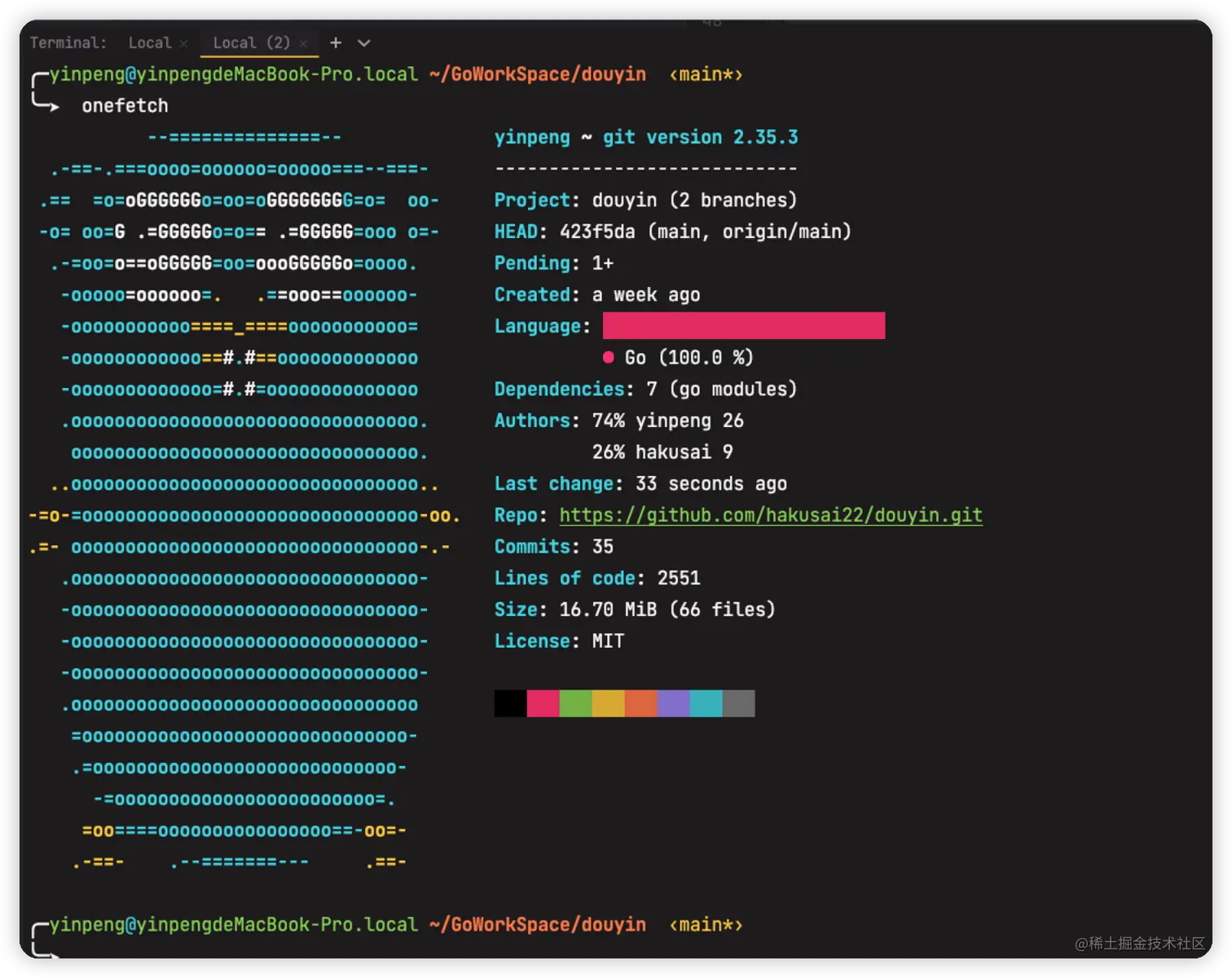This screenshot has height=978, width=1232.
Task: Close the Local terminal tab
Action: tap(184, 43)
